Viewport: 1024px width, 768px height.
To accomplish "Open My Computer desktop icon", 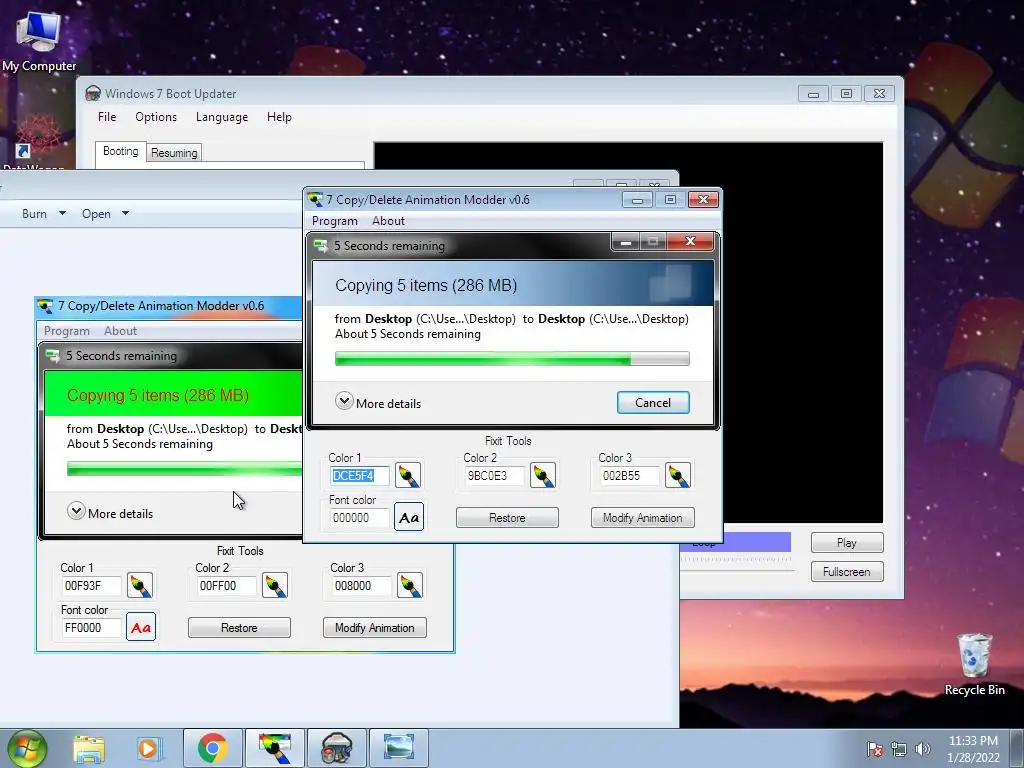I will coord(39,39).
